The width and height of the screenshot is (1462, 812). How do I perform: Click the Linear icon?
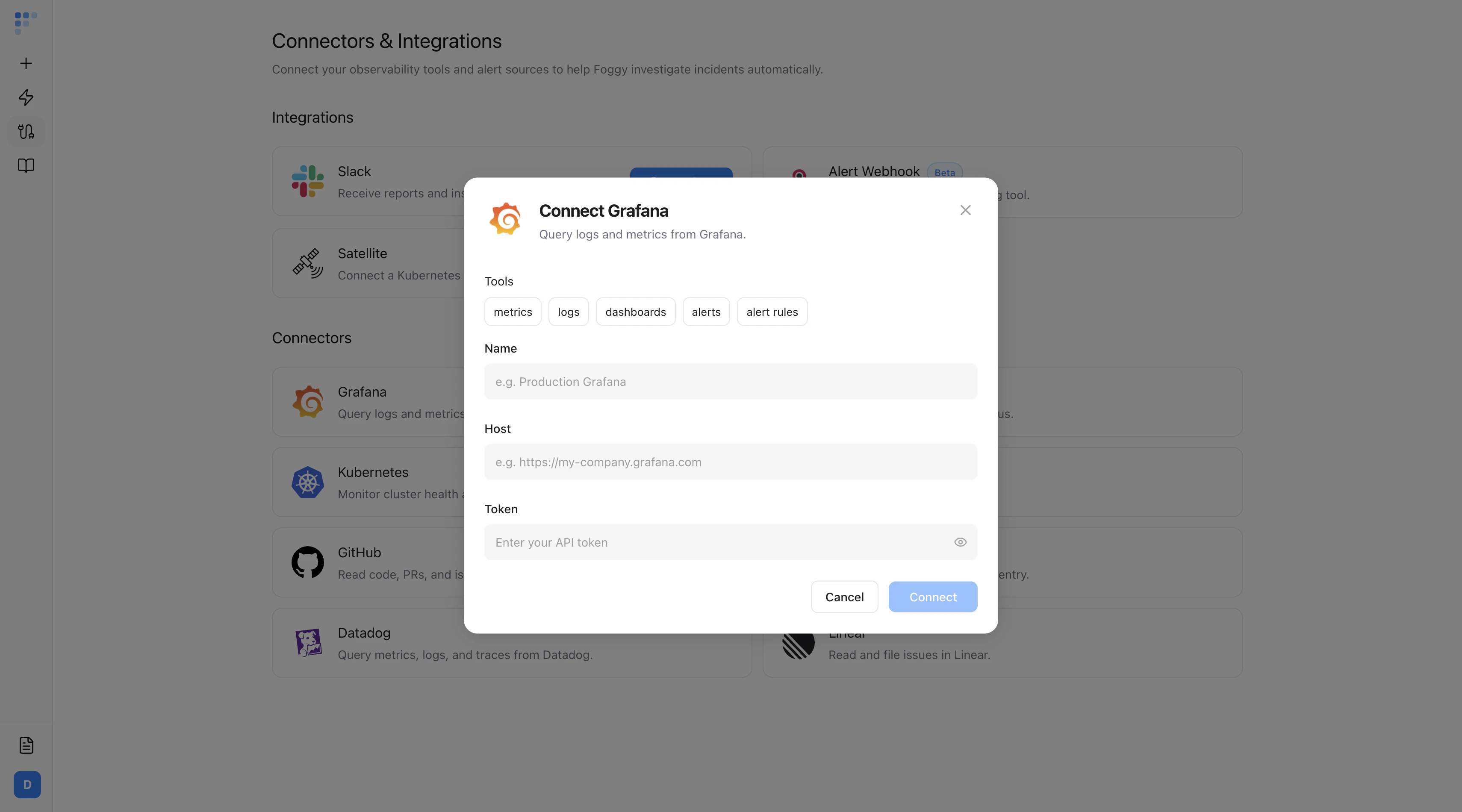coord(799,646)
